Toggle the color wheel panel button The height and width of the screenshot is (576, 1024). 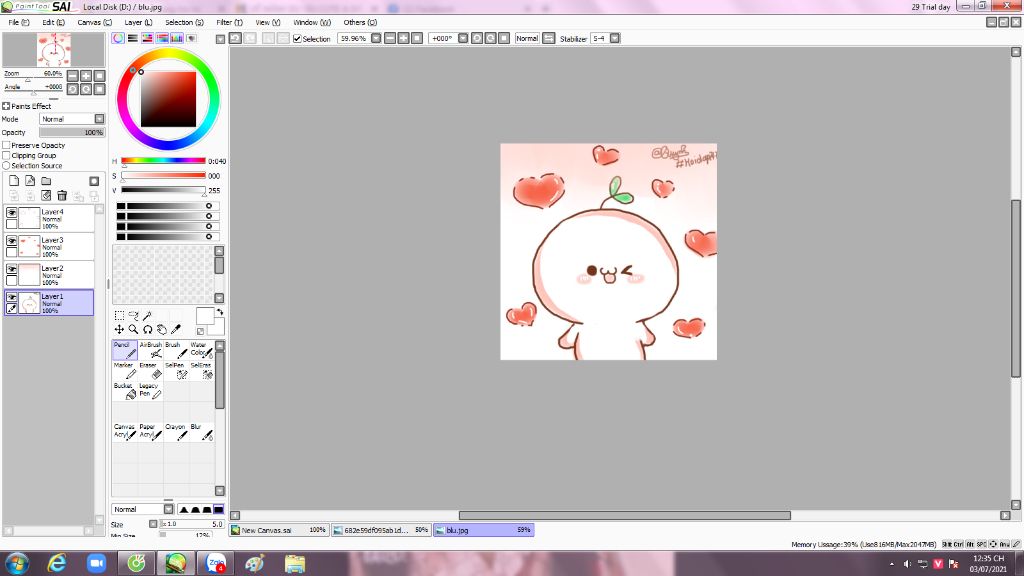tap(118, 39)
